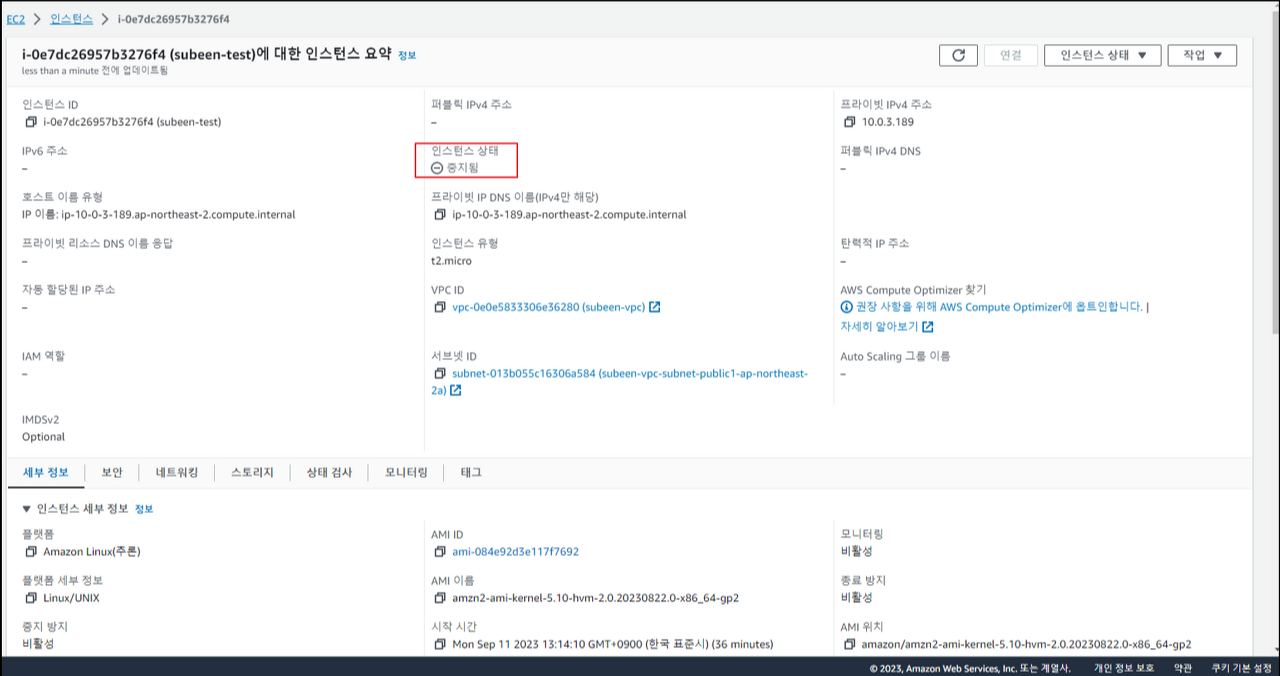Open vpc-0e0e5833306e36280 (subeen-vpc) link
The width and height of the screenshot is (1280, 676).
[x=548, y=307]
